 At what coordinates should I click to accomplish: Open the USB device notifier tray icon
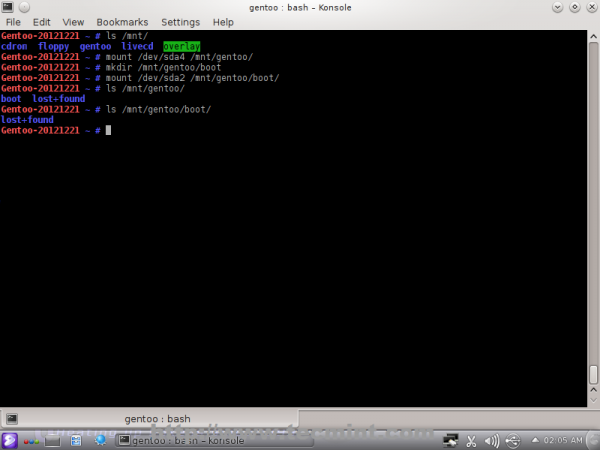tap(512, 440)
